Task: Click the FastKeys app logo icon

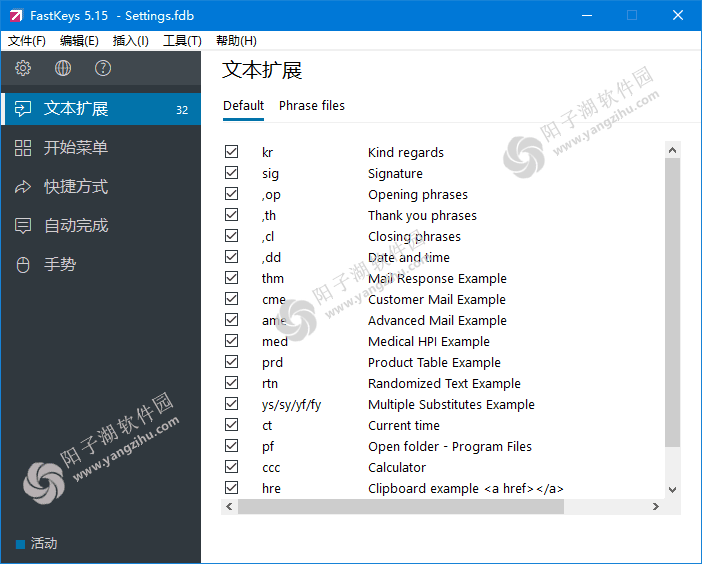Action: pos(16,16)
